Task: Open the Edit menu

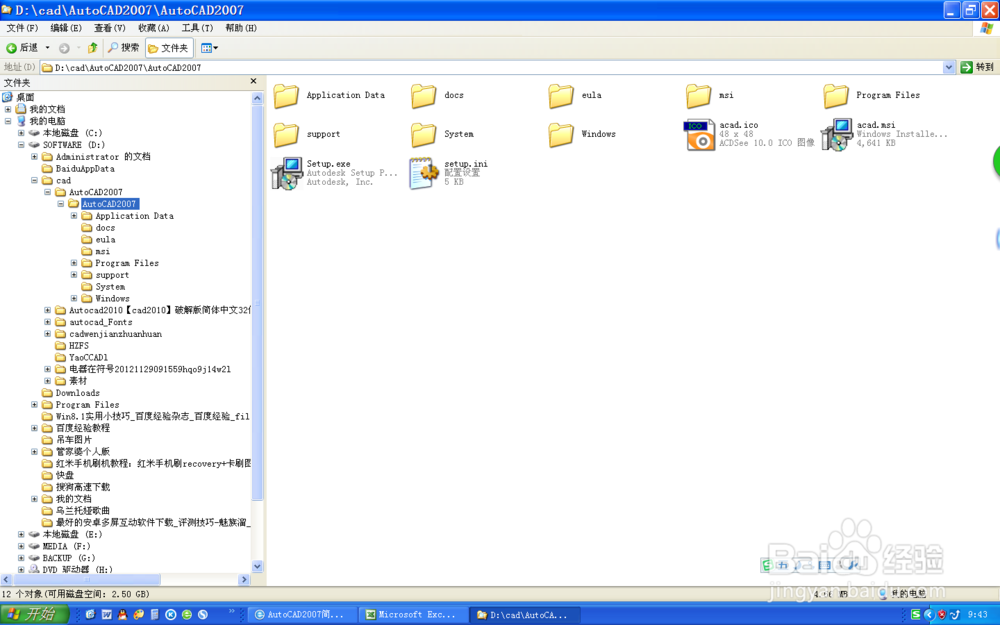Action: point(66,28)
